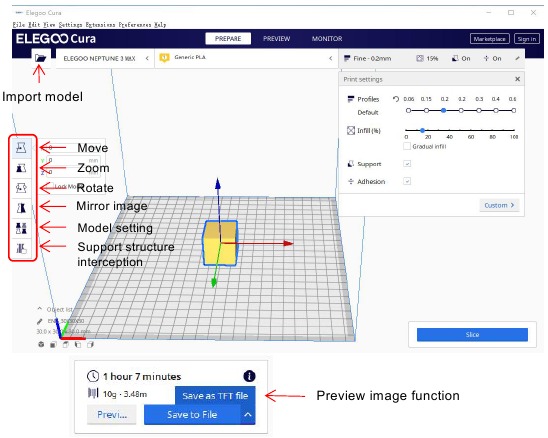The width and height of the screenshot is (548, 438).
Task: Enable the Gradual infill checkbox
Action: (x=407, y=146)
